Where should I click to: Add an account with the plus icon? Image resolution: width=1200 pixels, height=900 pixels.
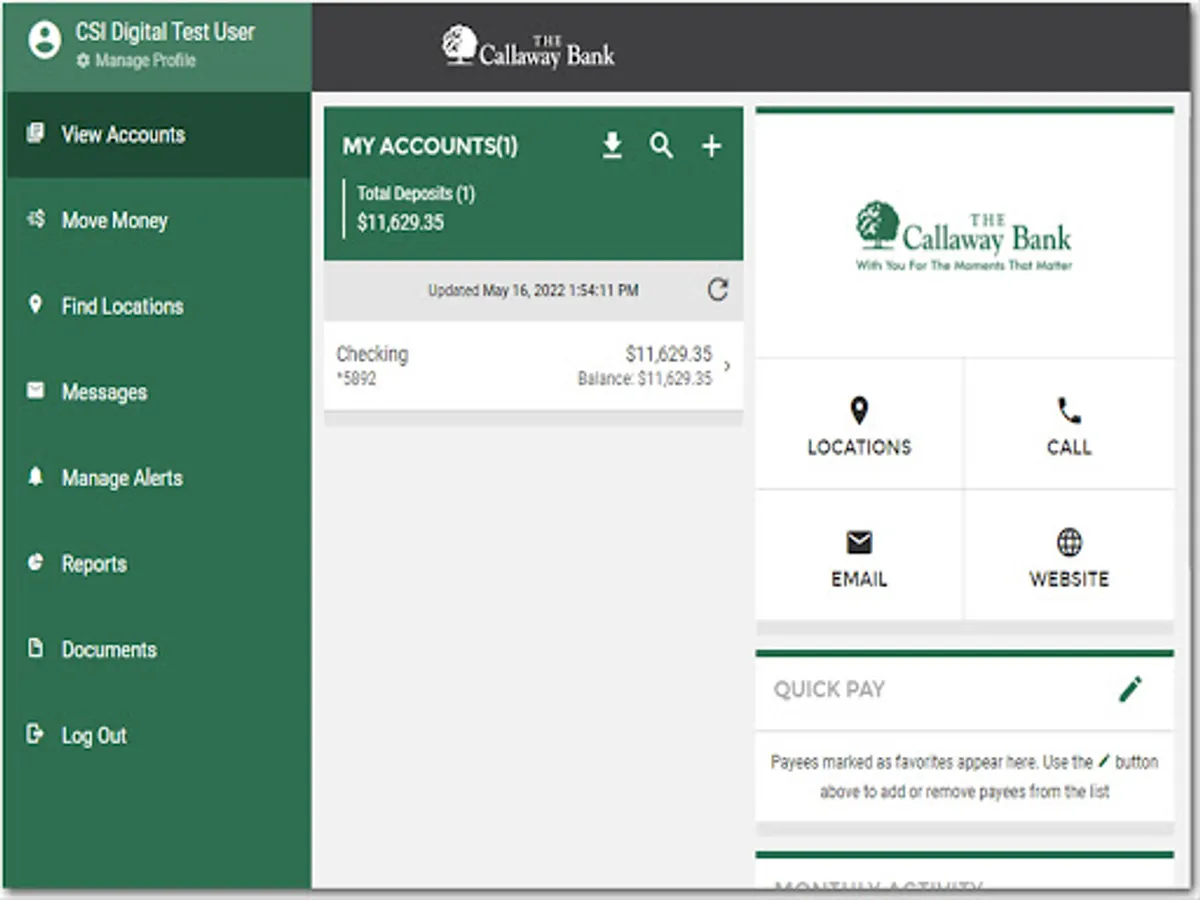[711, 147]
